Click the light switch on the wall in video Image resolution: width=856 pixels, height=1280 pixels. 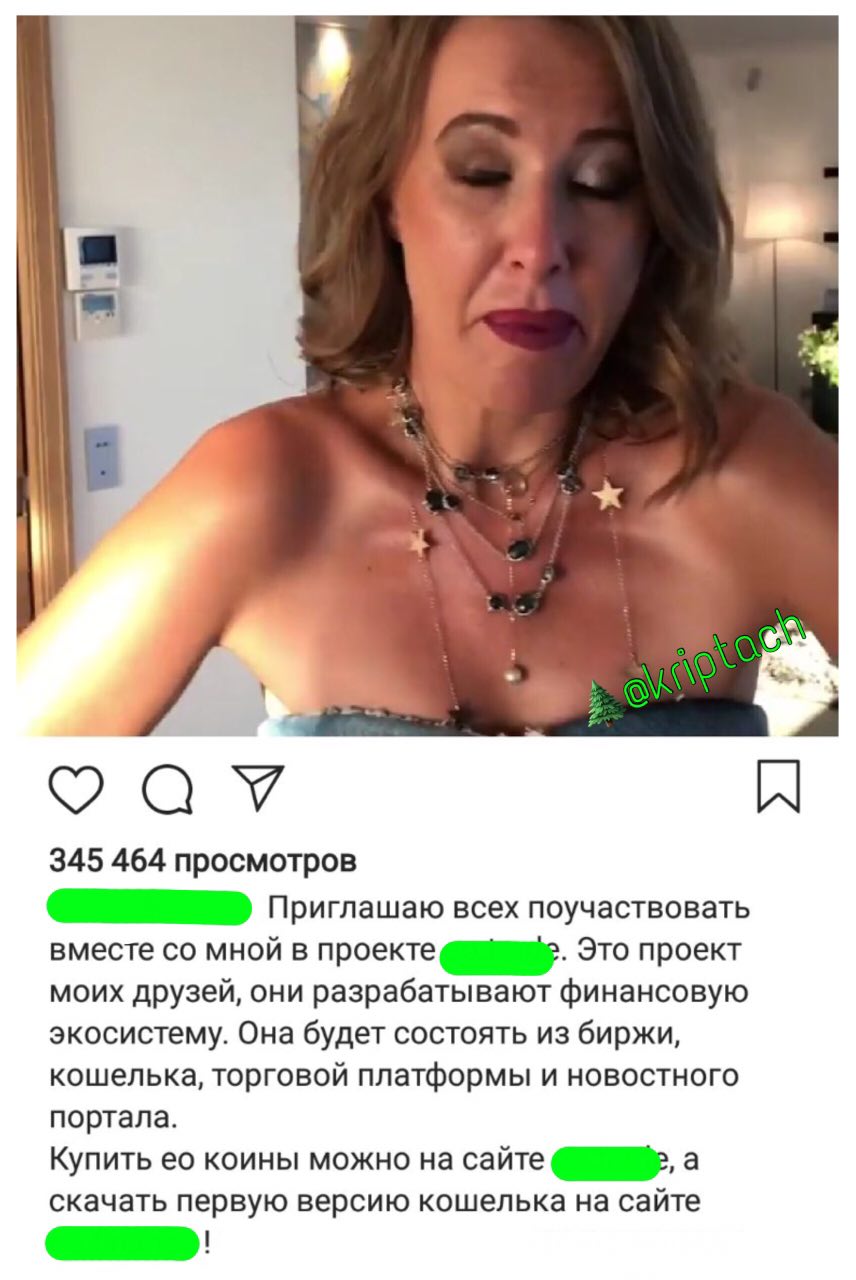[x=103, y=457]
